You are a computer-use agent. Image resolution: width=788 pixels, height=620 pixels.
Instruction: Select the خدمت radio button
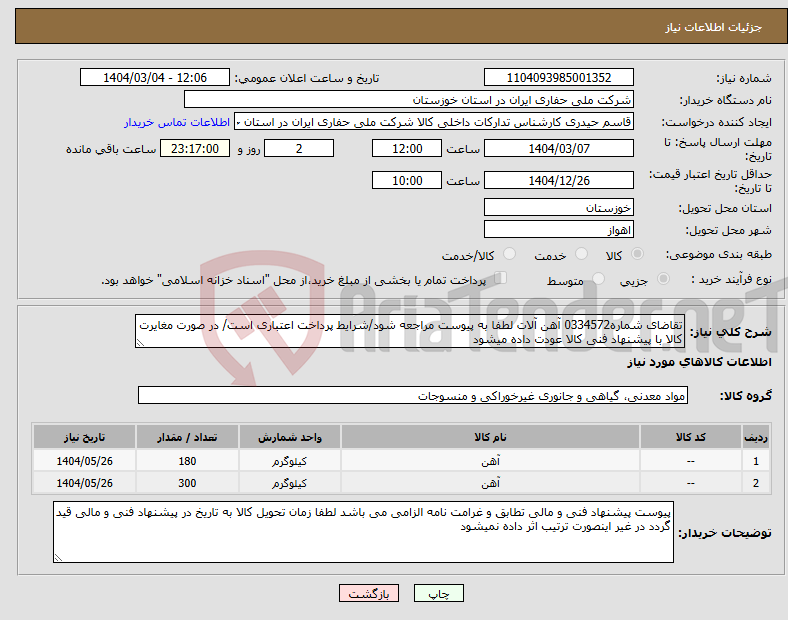coord(581,254)
